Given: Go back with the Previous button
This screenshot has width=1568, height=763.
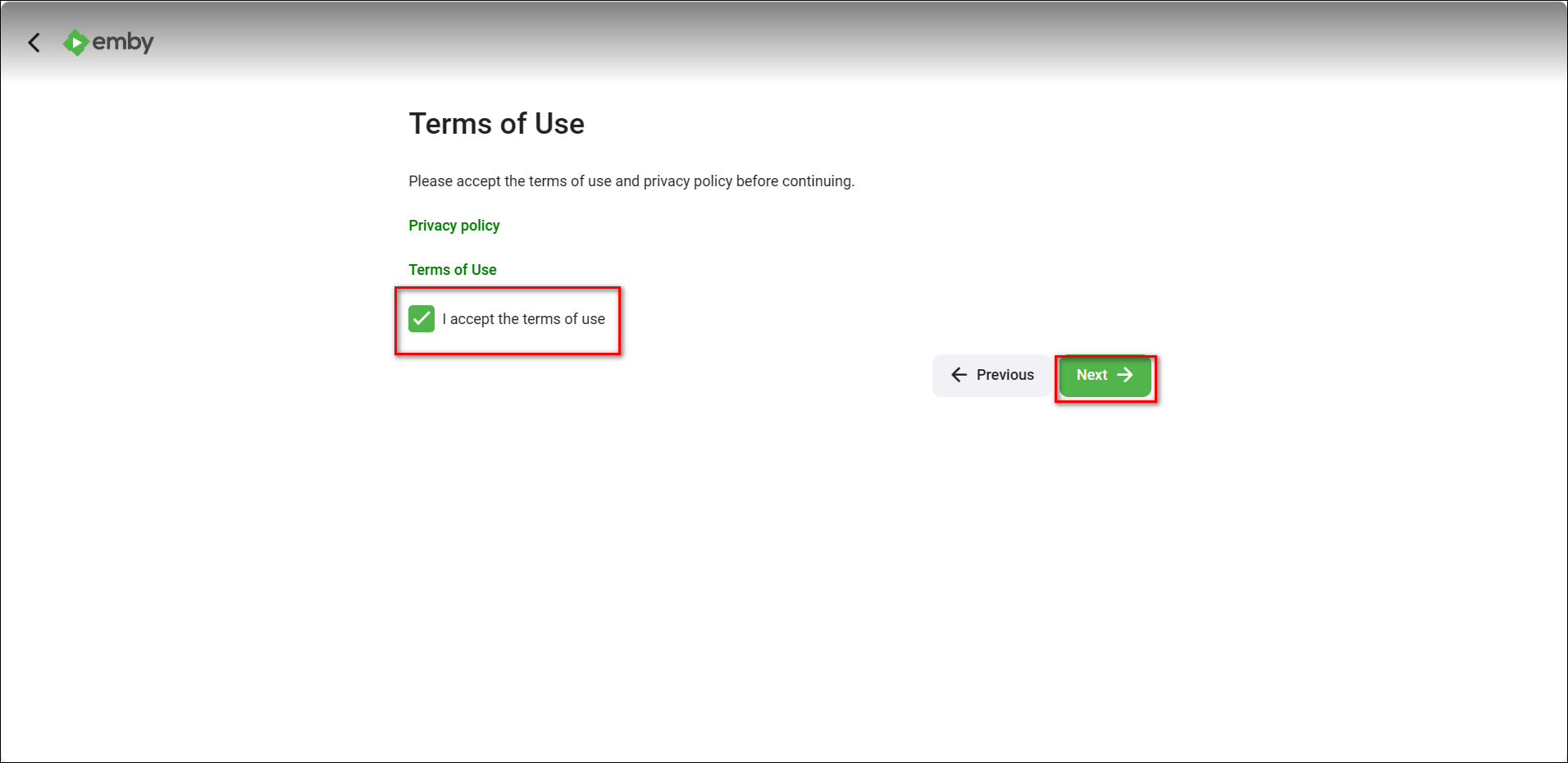Looking at the screenshot, I should [991, 375].
